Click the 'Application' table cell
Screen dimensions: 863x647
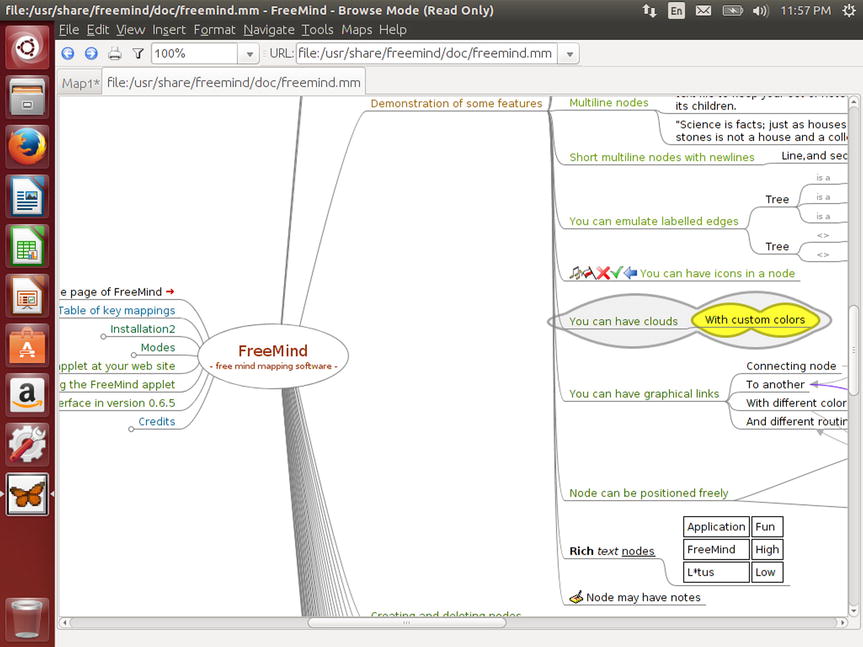(x=716, y=527)
